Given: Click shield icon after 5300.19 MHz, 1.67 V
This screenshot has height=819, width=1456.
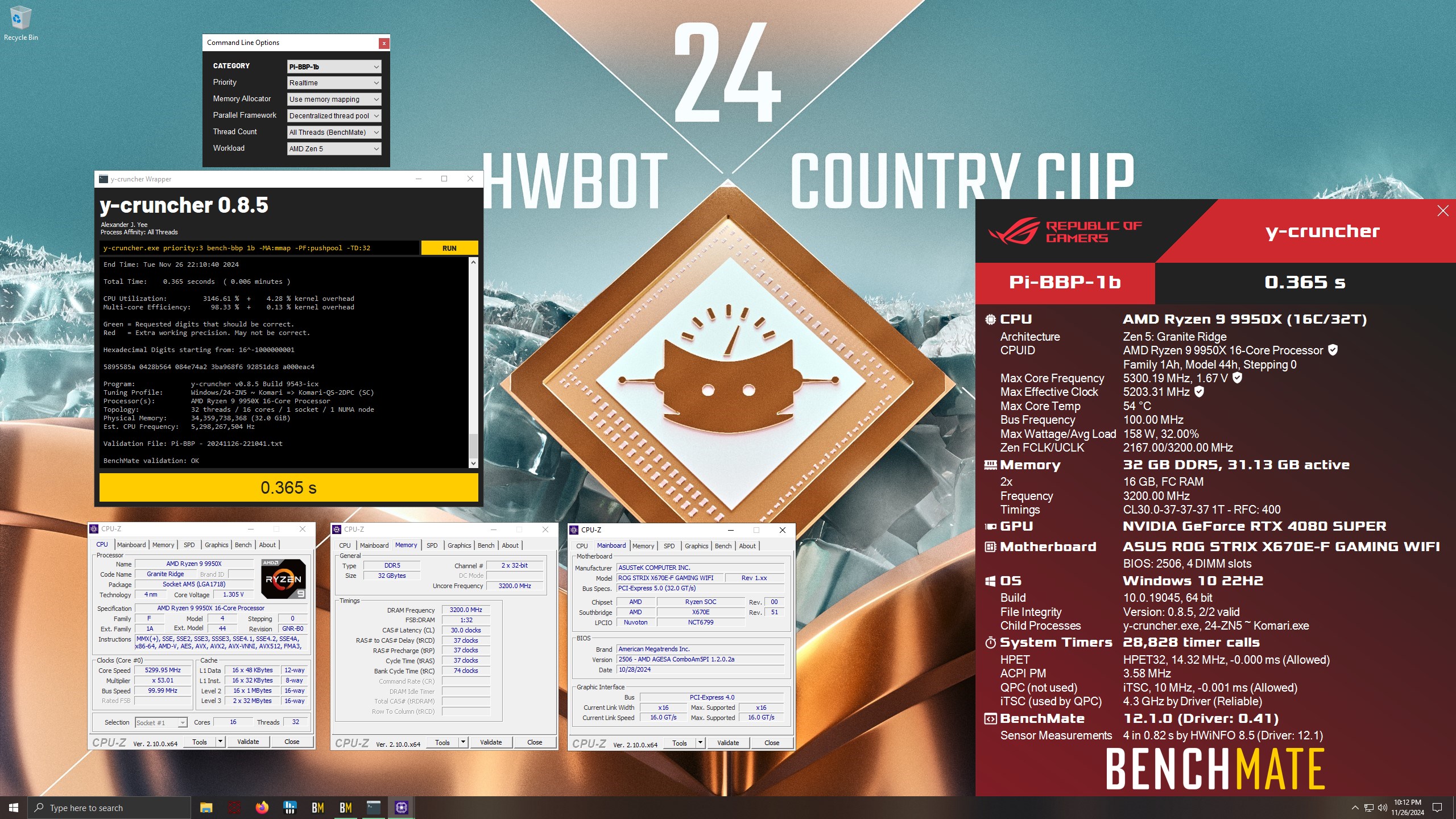Looking at the screenshot, I should point(1237,377).
